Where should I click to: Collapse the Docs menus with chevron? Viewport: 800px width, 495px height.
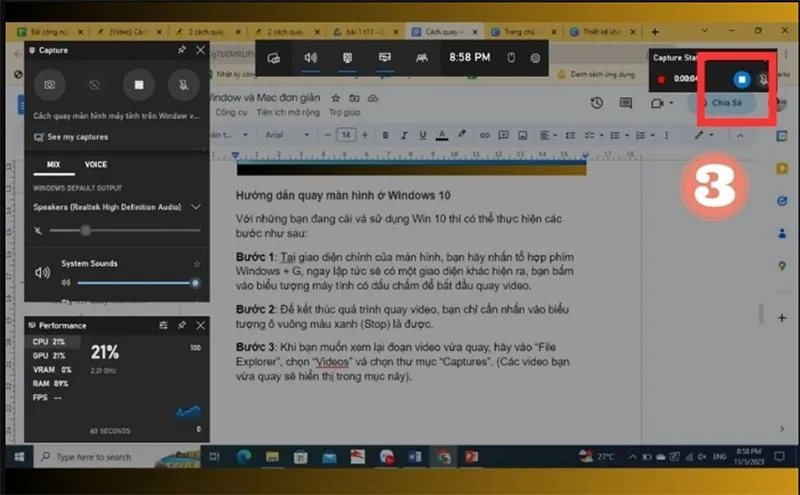[740, 136]
